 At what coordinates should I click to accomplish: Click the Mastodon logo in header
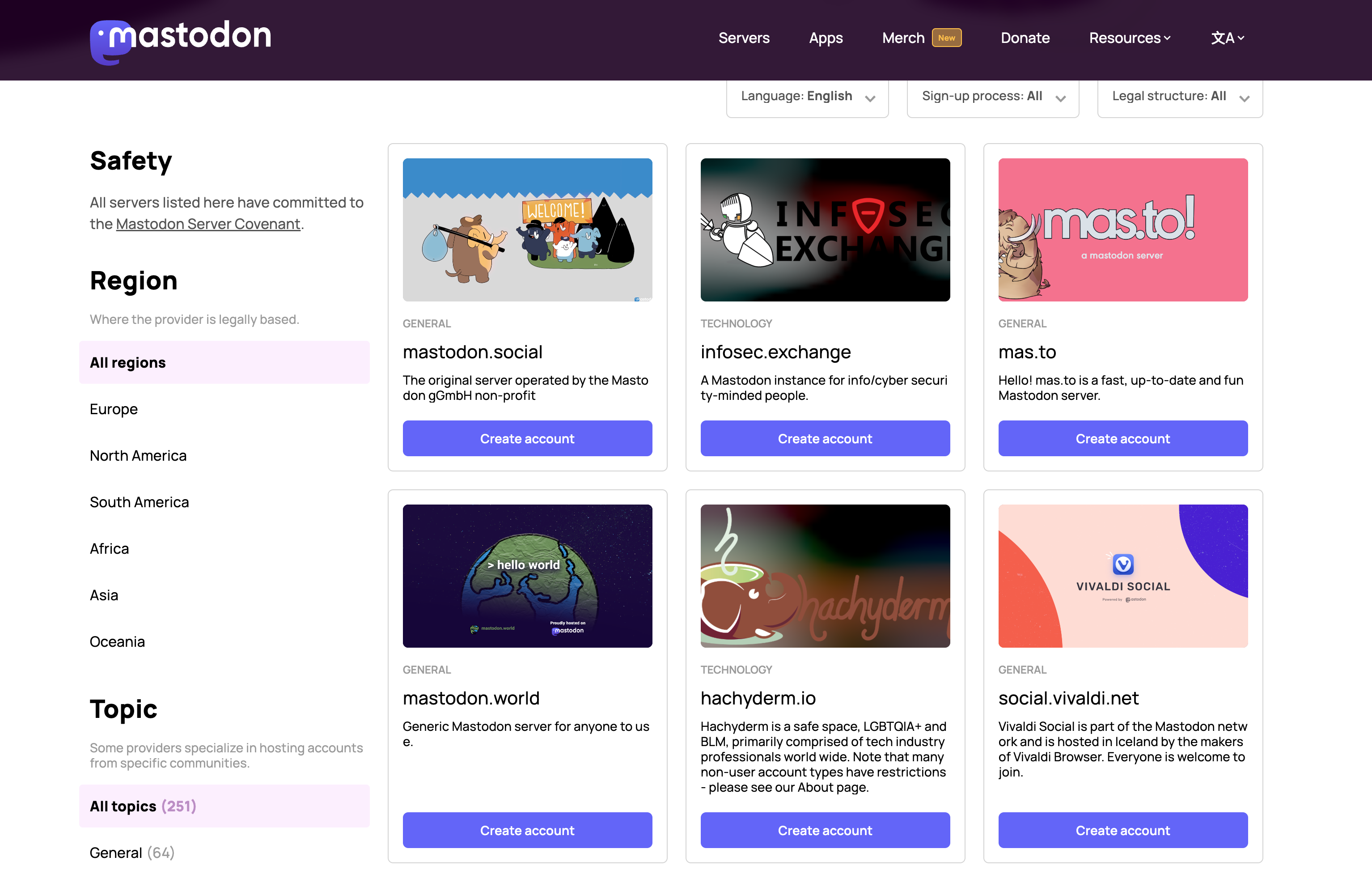point(180,40)
